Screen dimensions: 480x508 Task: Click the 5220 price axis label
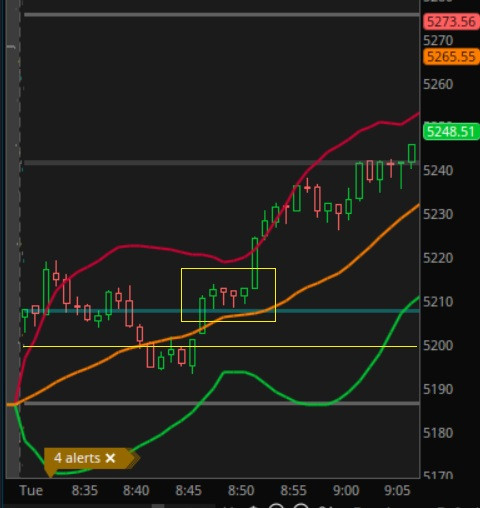(438, 258)
